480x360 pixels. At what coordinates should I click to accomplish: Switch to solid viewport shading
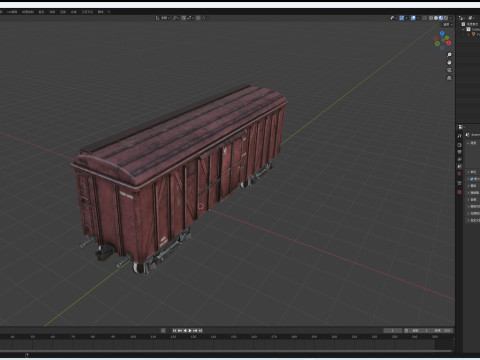click(x=436, y=18)
